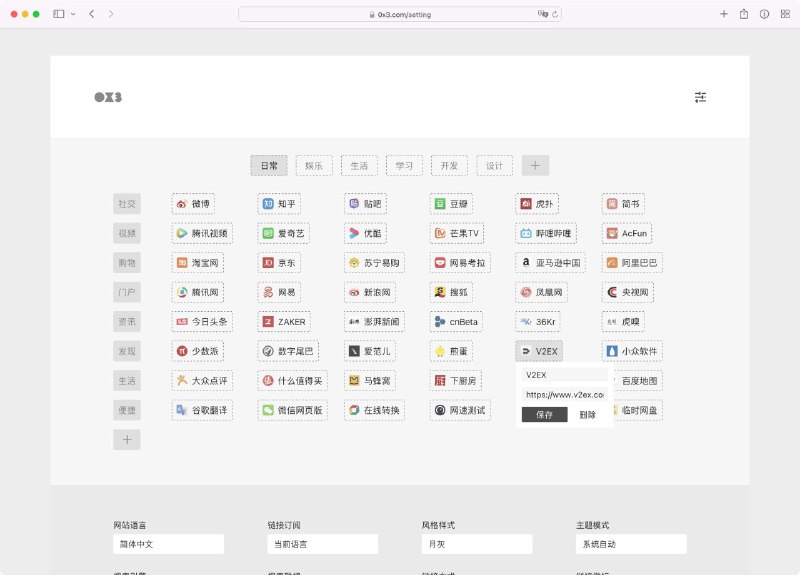Switch to the 学习 tab
800x575 pixels.
click(x=404, y=166)
